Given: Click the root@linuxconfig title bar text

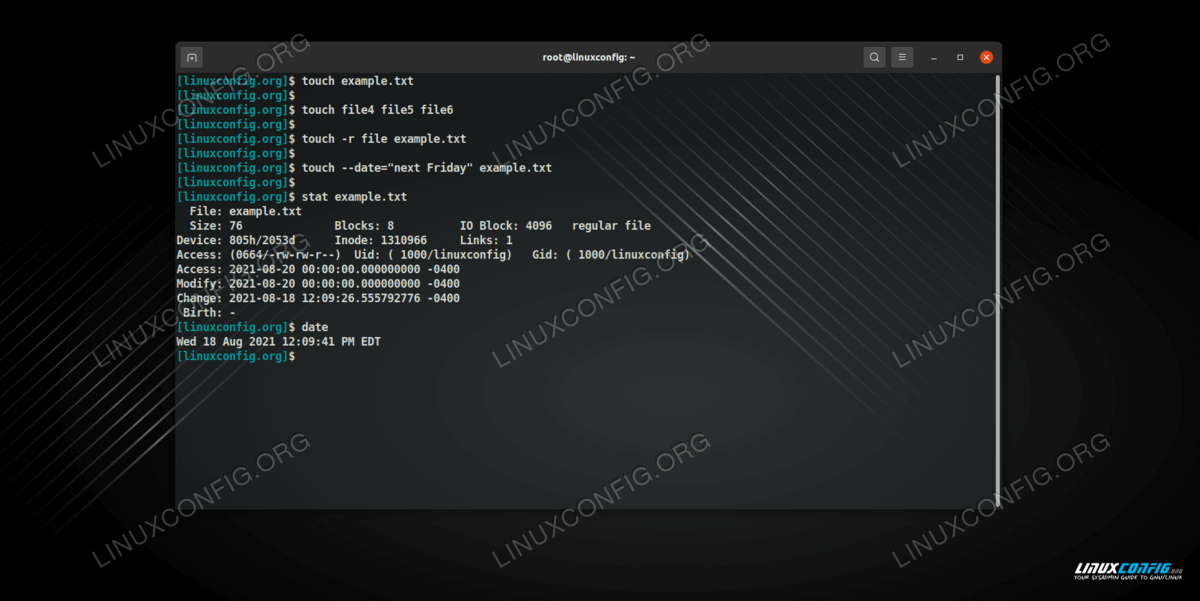Looking at the screenshot, I should [588, 58].
